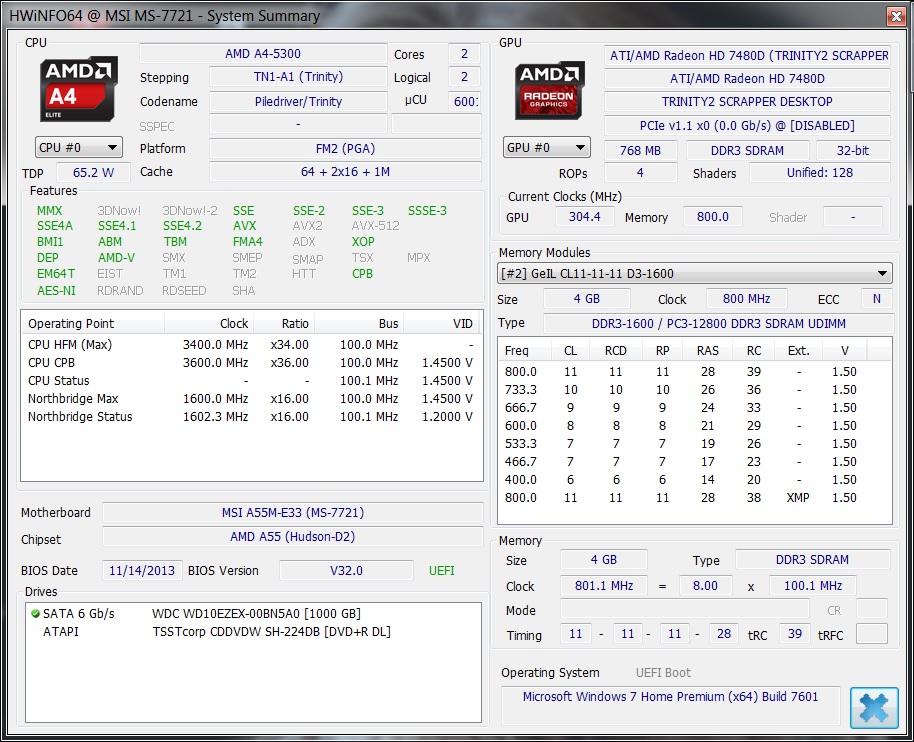The height and width of the screenshot is (742, 914).
Task: Select the CPU HFM (Max) operating point row
Action: [x=251, y=344]
